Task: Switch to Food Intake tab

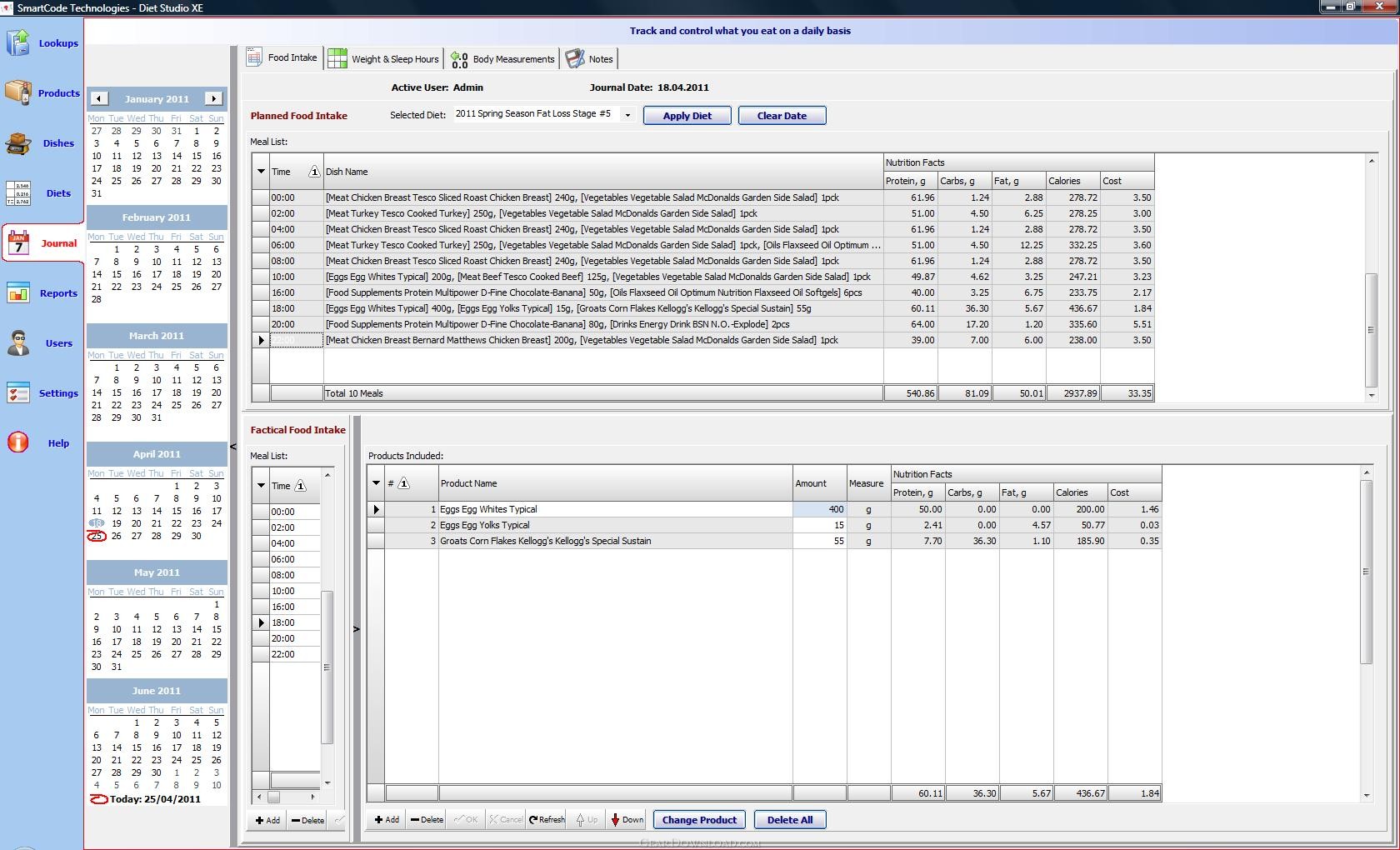Action: [x=282, y=58]
